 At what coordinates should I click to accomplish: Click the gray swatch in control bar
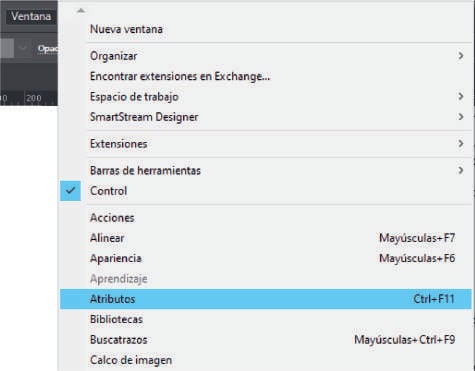pos(7,48)
